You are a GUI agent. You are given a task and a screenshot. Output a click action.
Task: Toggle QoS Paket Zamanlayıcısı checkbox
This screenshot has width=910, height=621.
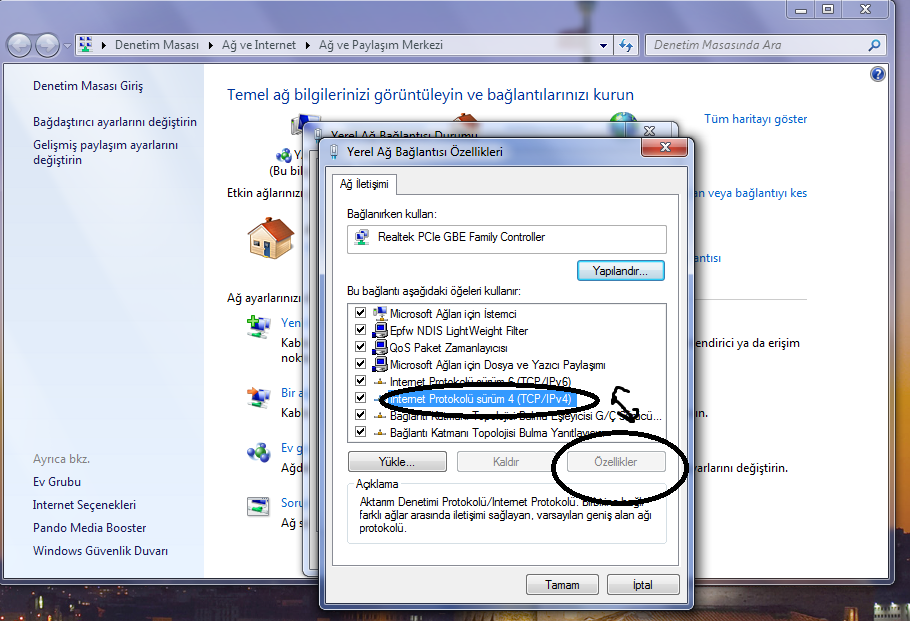(360, 346)
